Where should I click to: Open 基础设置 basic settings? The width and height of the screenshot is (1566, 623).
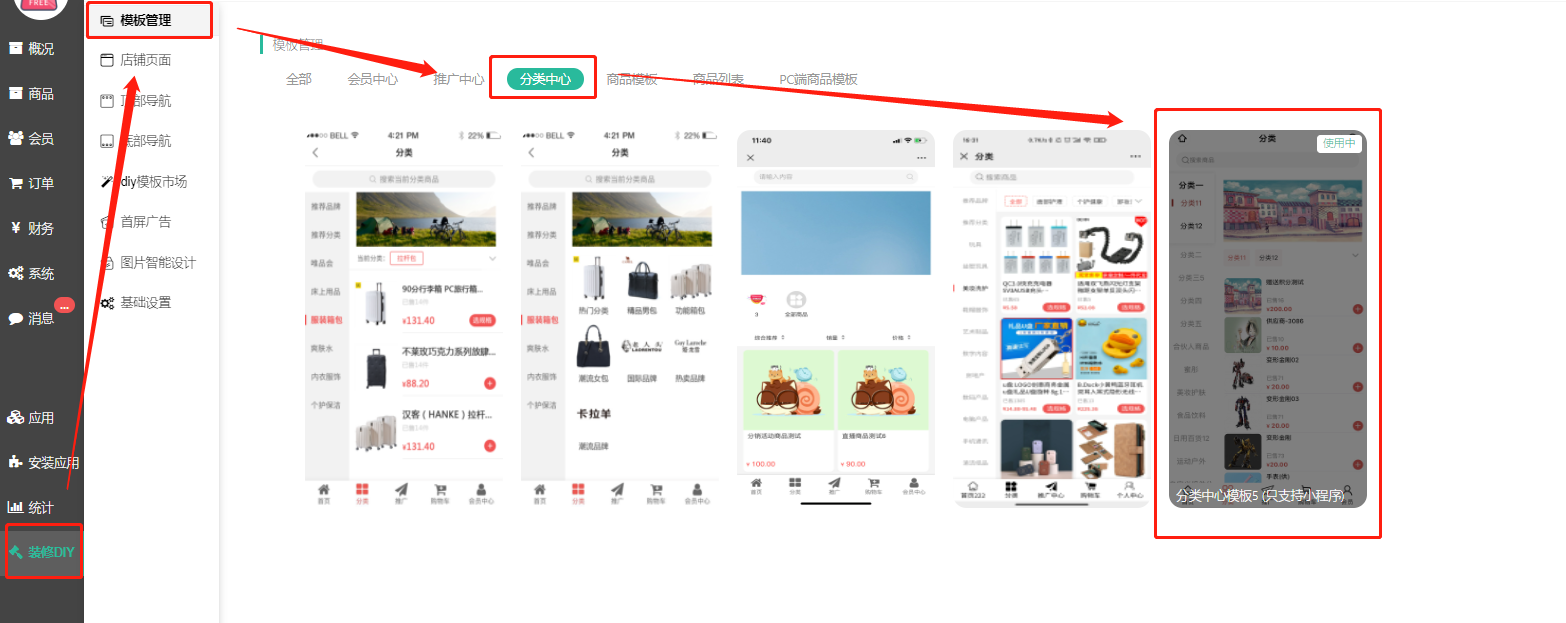145,303
